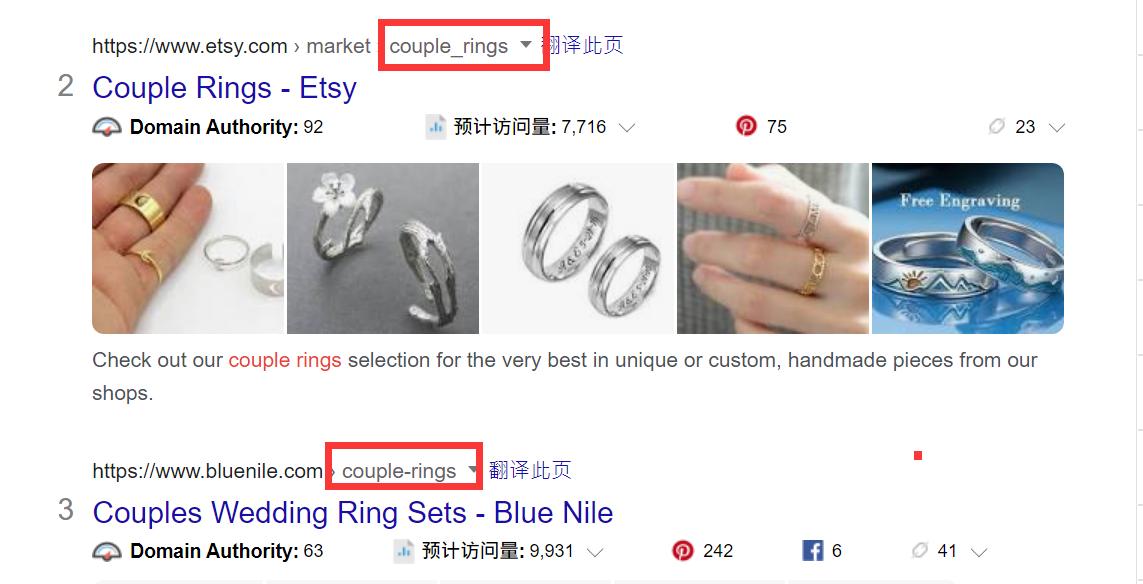The height and width of the screenshot is (584, 1143).
Task: Click the Pinterest icon showing 75
Action: tap(746, 126)
